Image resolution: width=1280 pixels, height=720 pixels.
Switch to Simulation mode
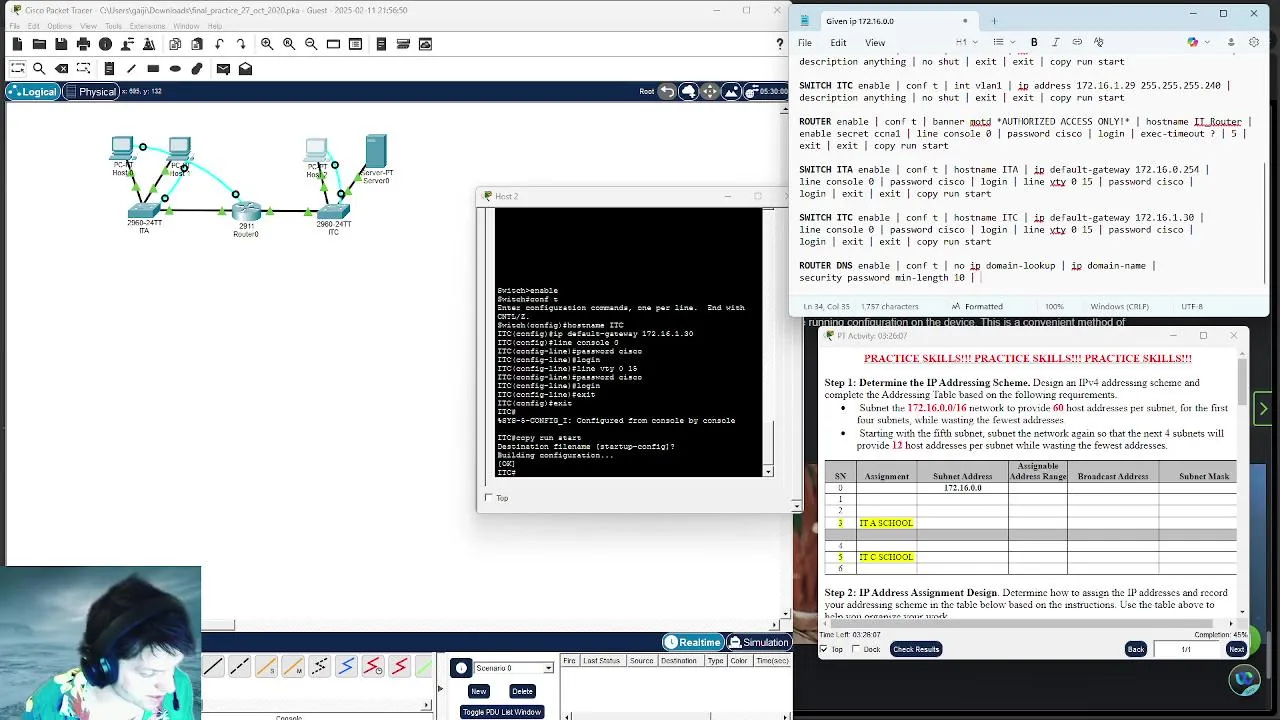pyautogui.click(x=758, y=642)
